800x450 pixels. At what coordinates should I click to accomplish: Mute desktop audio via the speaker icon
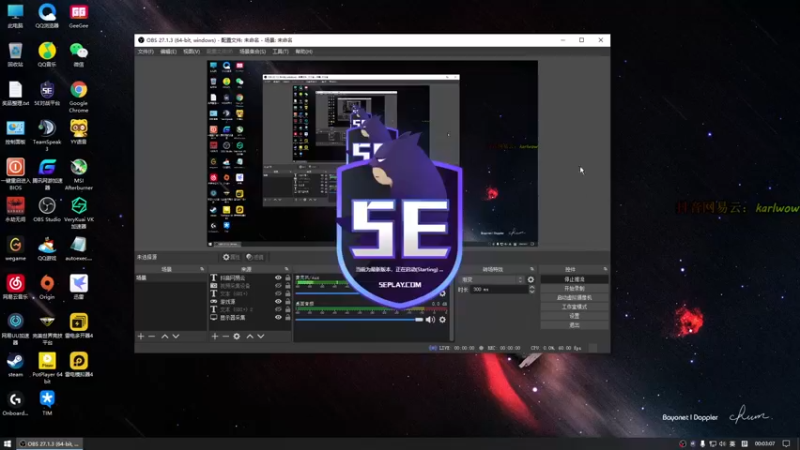[430, 319]
